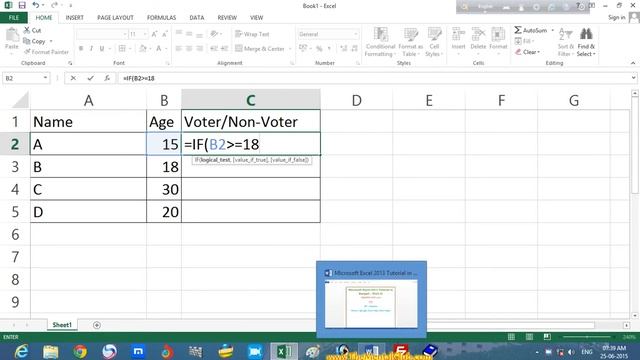The height and width of the screenshot is (360, 640).
Task: Click the Accounting Number Format icon
Action: [x=303, y=49]
